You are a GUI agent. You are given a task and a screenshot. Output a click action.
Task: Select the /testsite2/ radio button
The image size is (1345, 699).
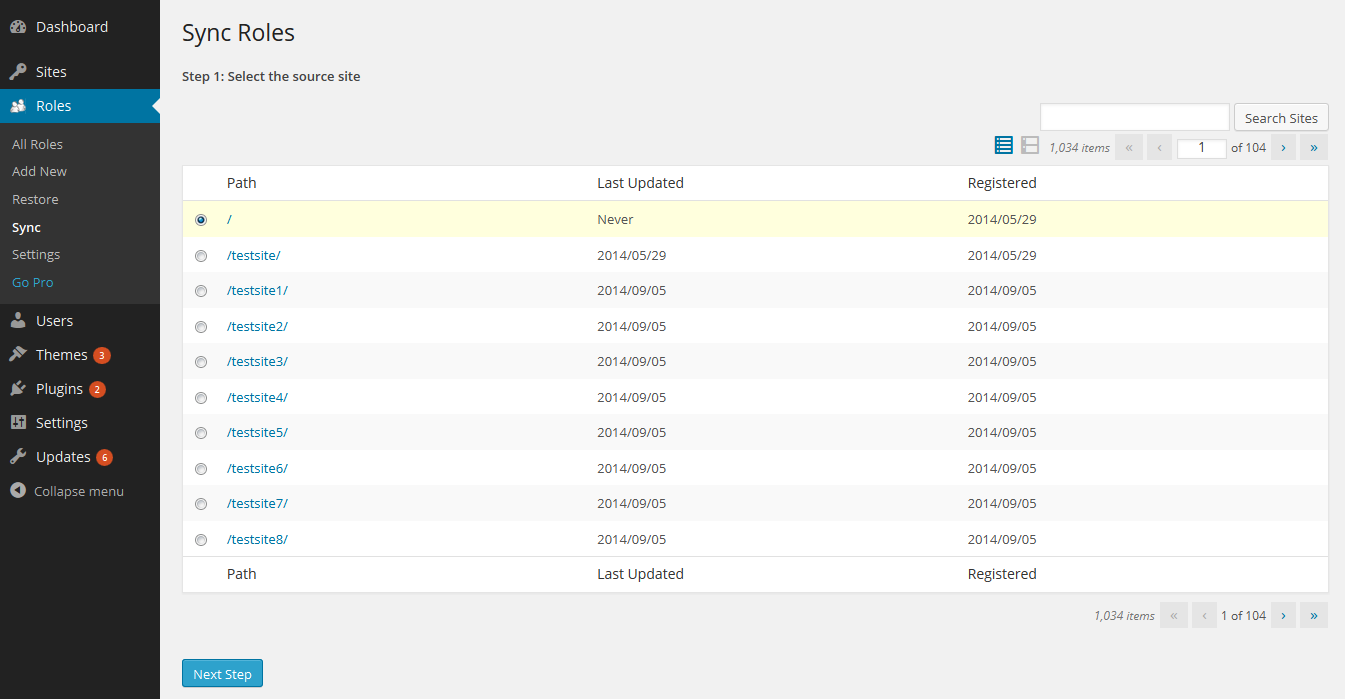201,327
